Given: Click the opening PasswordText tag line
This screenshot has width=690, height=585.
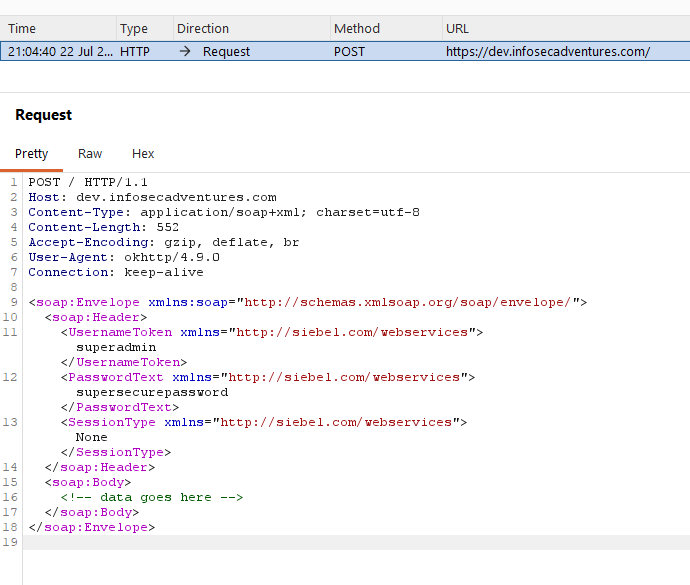Looking at the screenshot, I should point(268,377).
